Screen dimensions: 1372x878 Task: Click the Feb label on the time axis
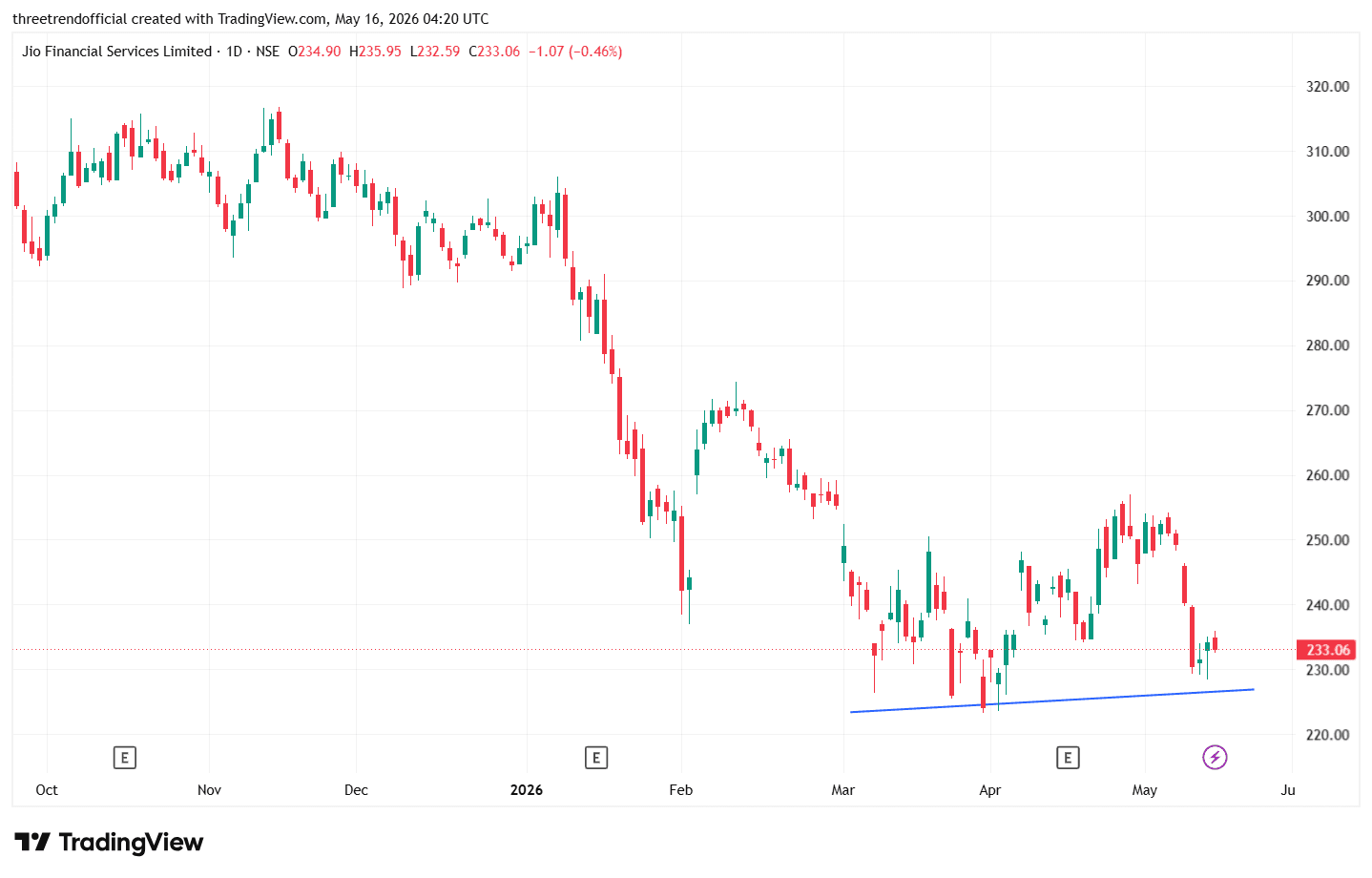click(x=681, y=790)
